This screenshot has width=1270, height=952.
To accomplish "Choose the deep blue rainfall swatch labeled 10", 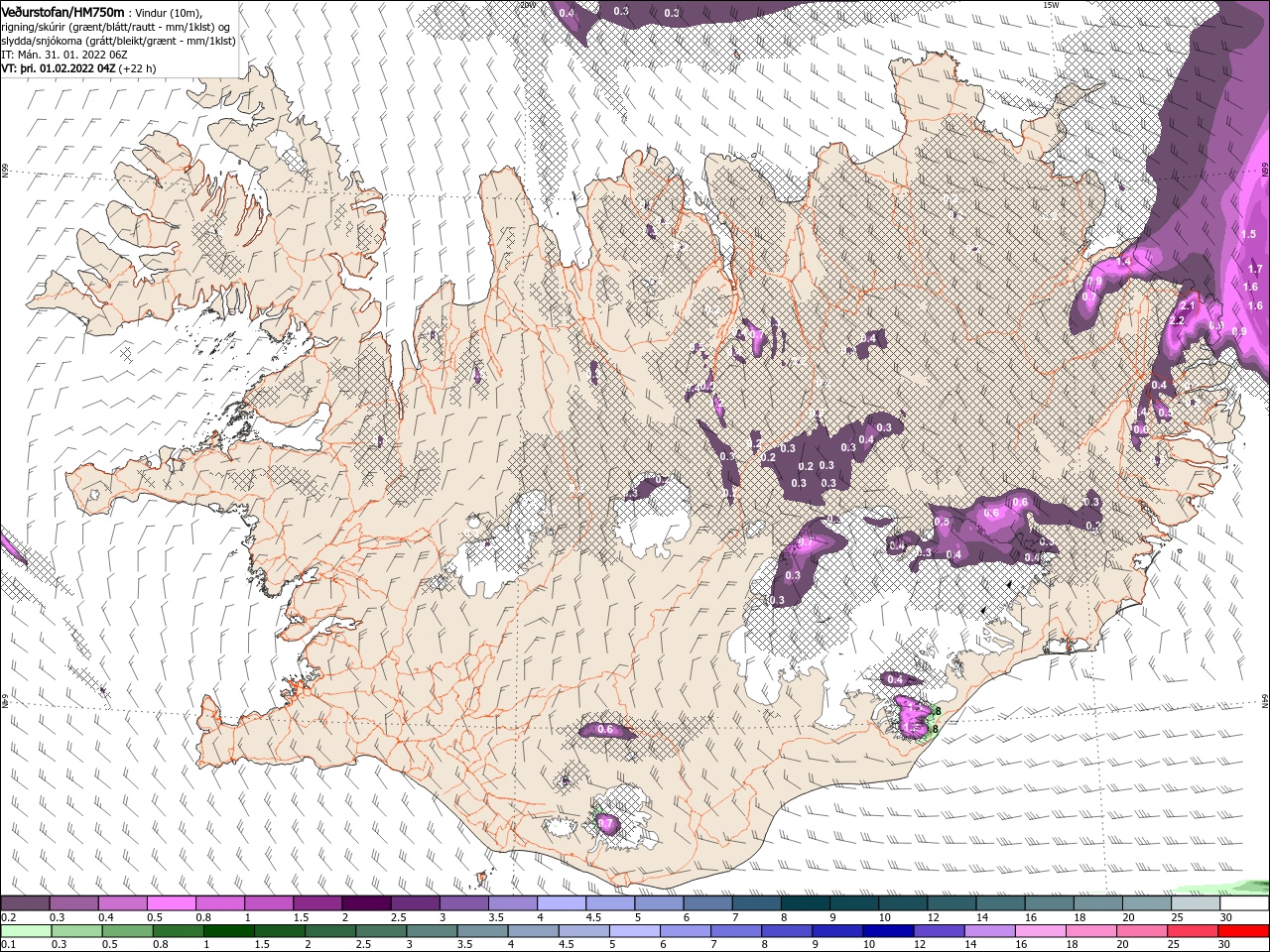I will click(889, 931).
